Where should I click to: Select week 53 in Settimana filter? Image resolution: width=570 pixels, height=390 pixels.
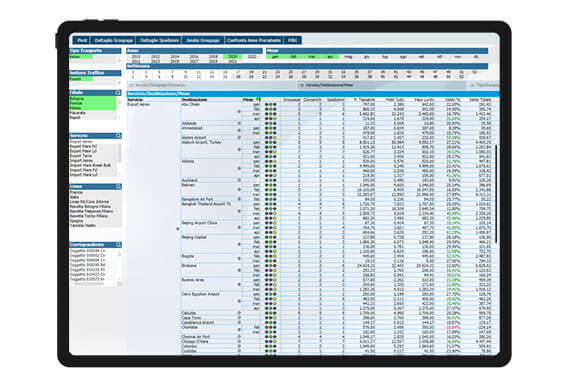click(474, 72)
